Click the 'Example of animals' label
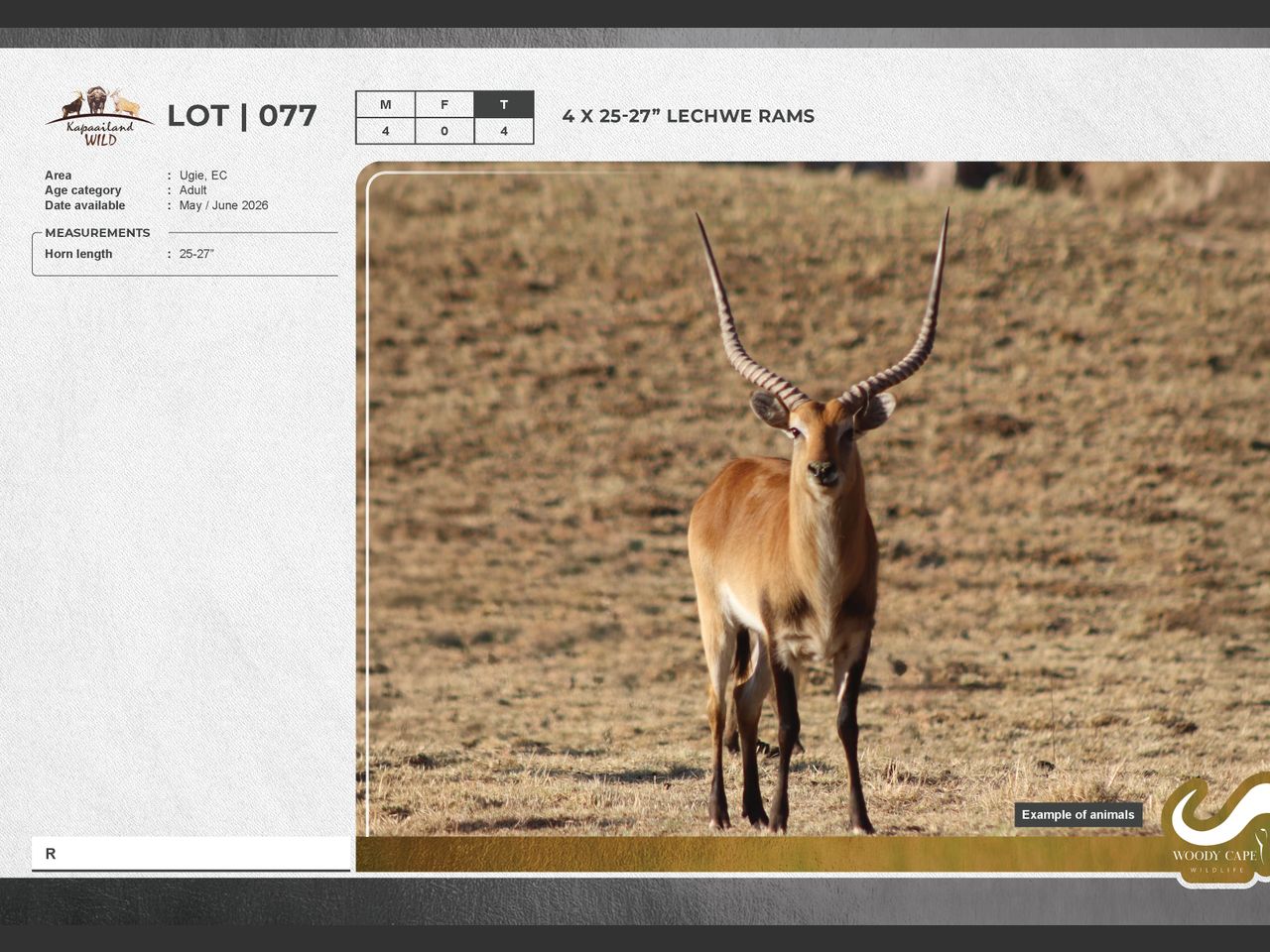The height and width of the screenshot is (952, 1270). pyautogui.click(x=1078, y=815)
